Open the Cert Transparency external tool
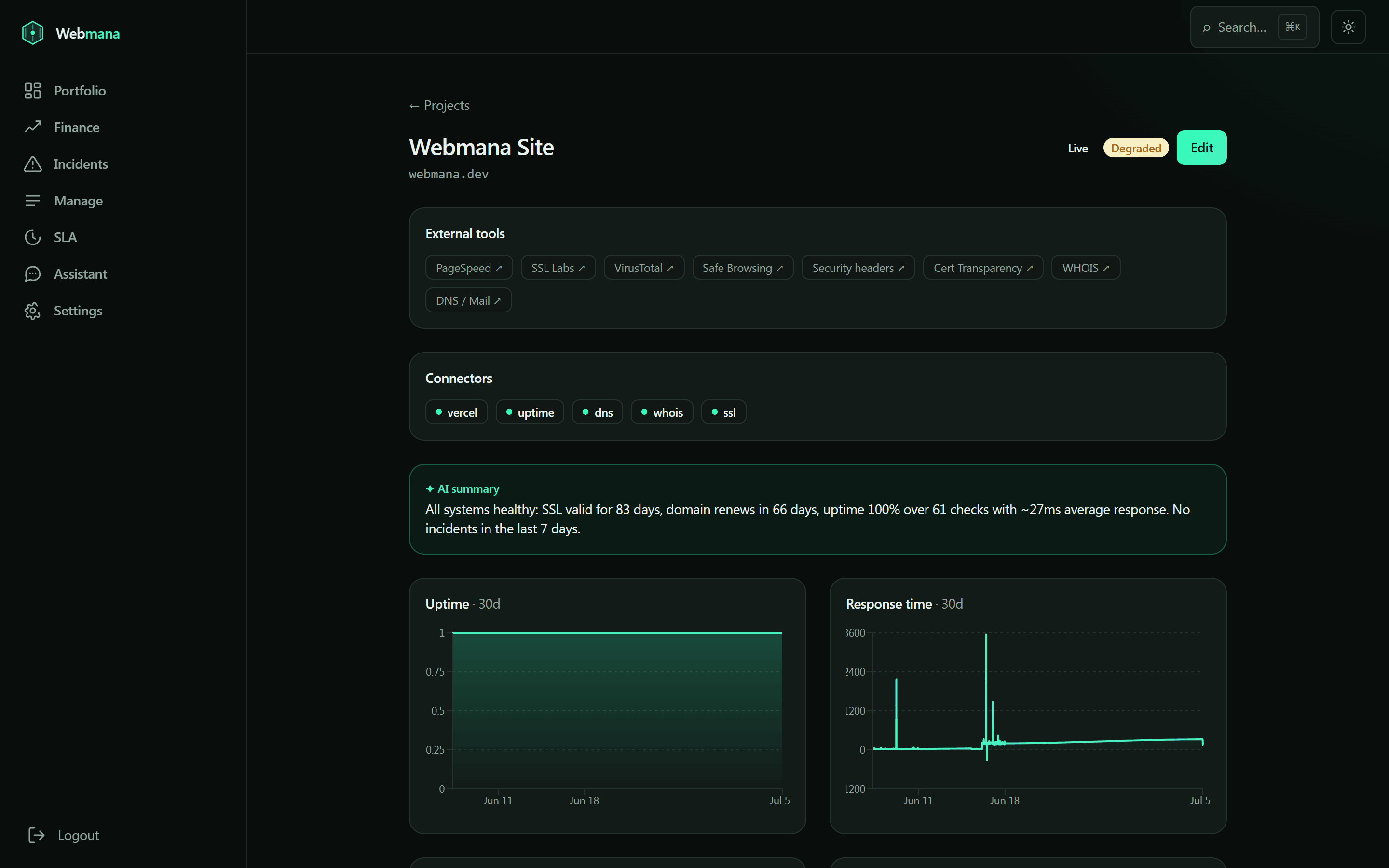1389x868 pixels. click(x=982, y=268)
